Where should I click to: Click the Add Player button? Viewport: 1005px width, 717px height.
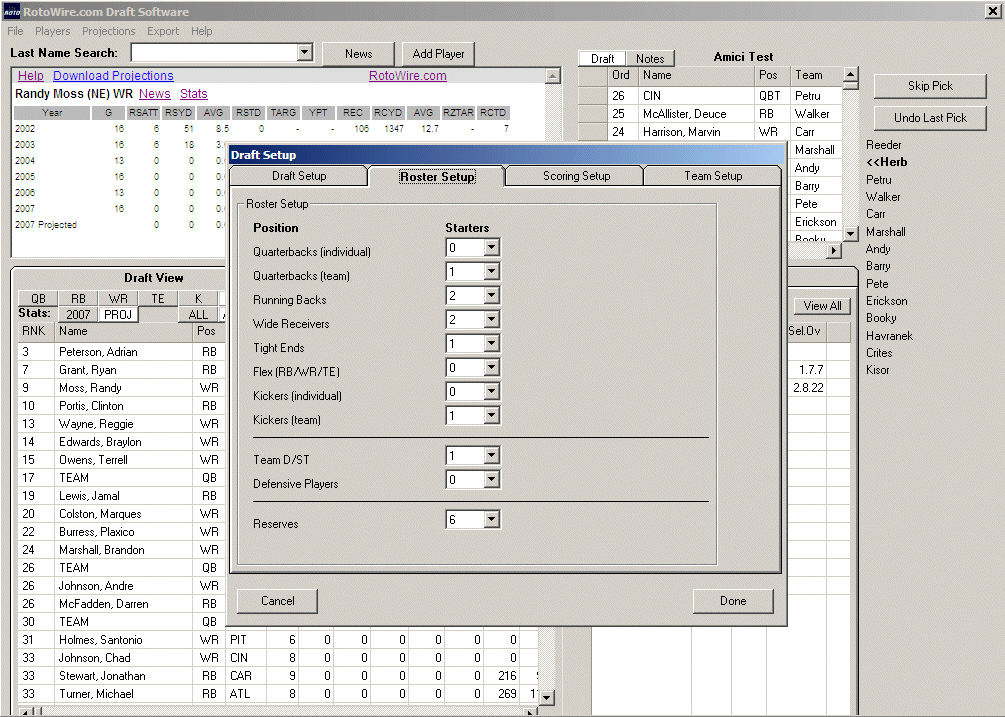point(438,54)
